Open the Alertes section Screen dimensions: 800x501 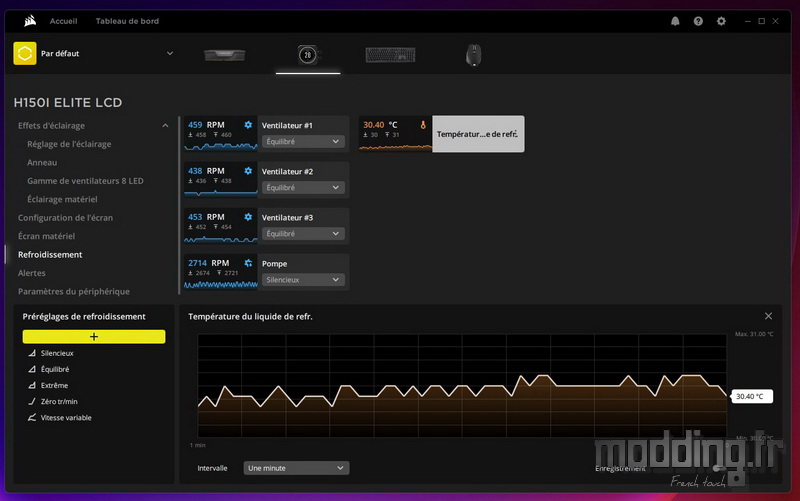coord(32,273)
